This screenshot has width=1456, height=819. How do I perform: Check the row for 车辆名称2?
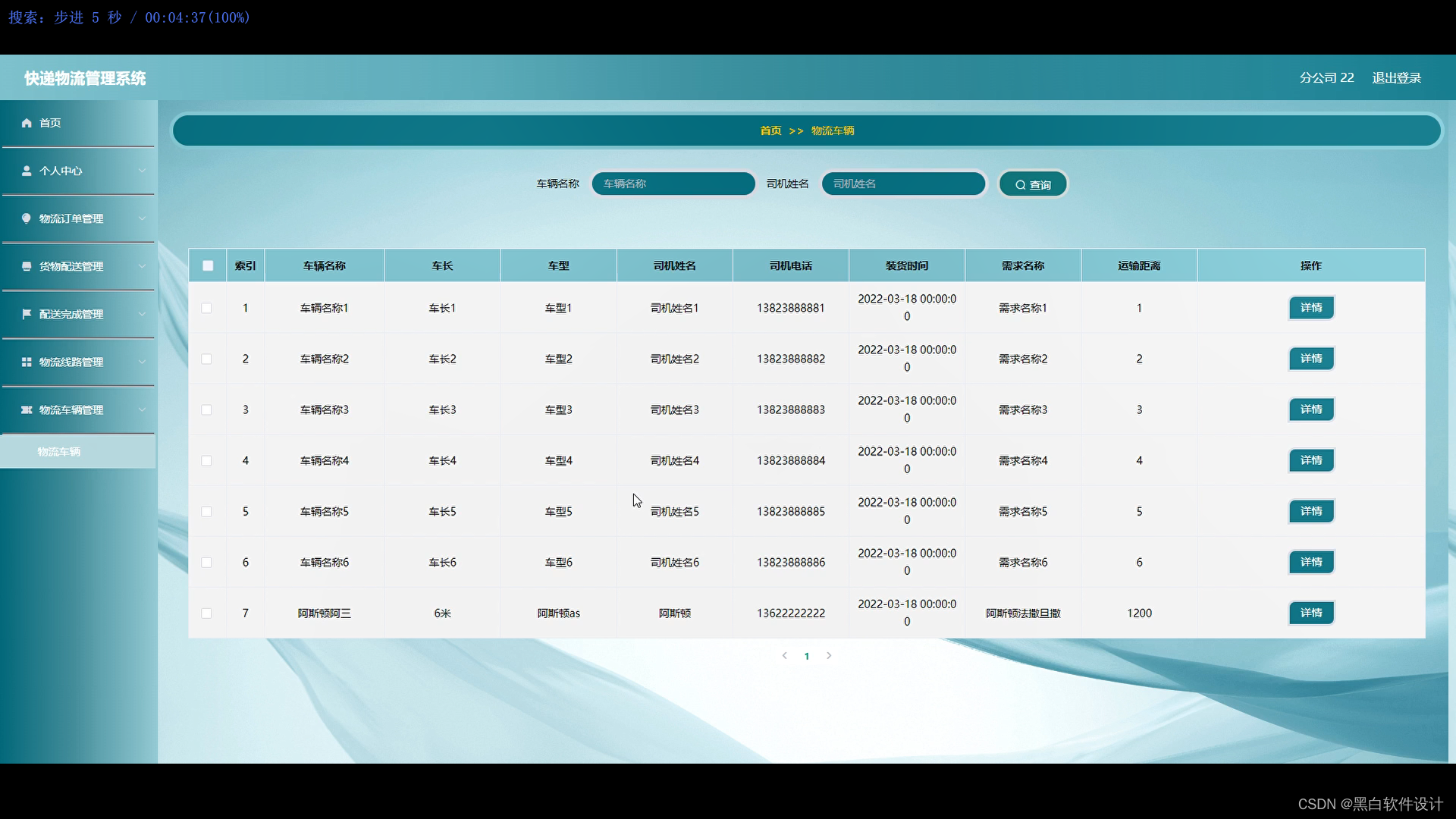[206, 359]
